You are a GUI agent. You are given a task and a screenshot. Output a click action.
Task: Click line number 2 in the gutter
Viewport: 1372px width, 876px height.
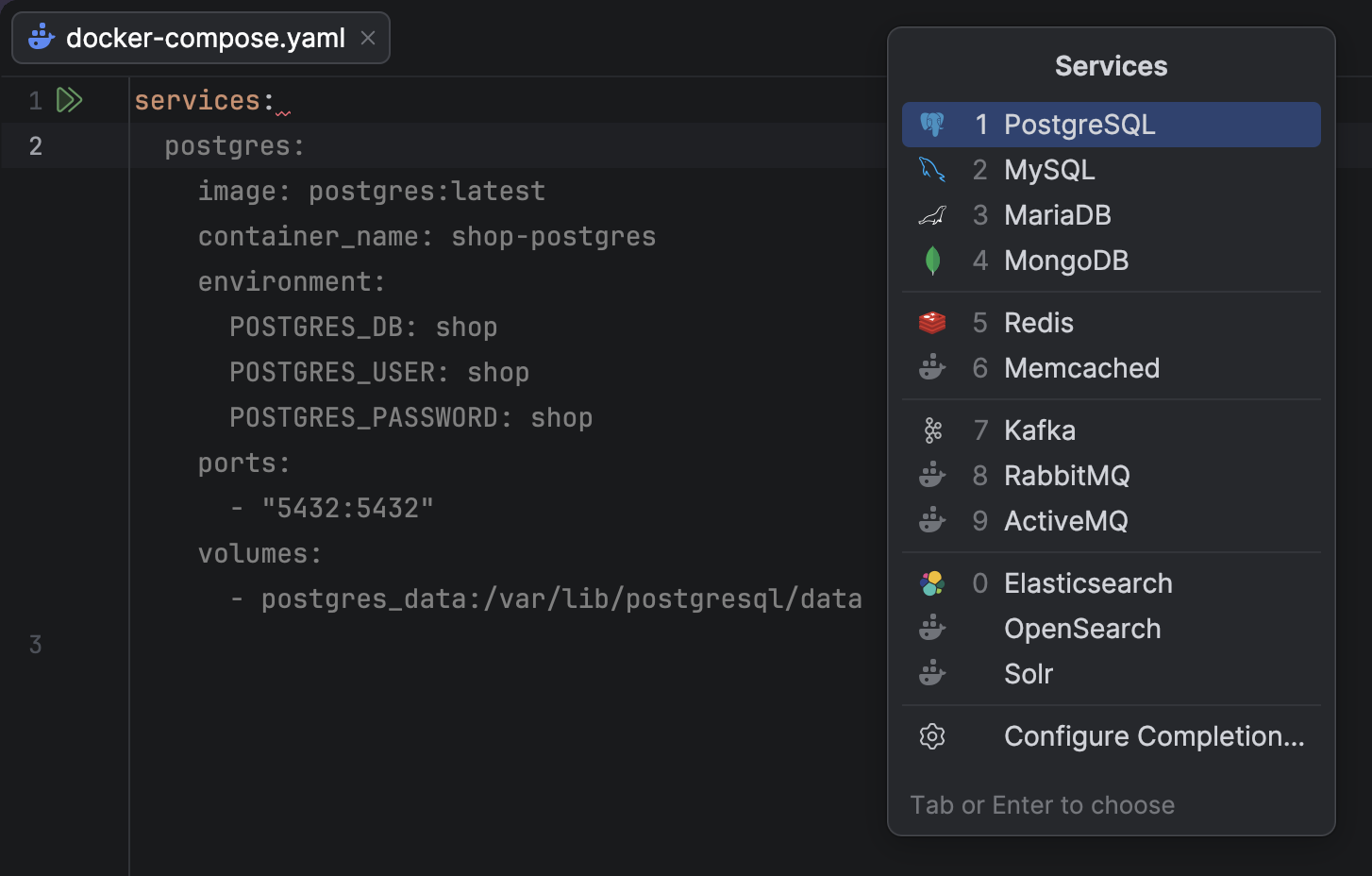(35, 146)
